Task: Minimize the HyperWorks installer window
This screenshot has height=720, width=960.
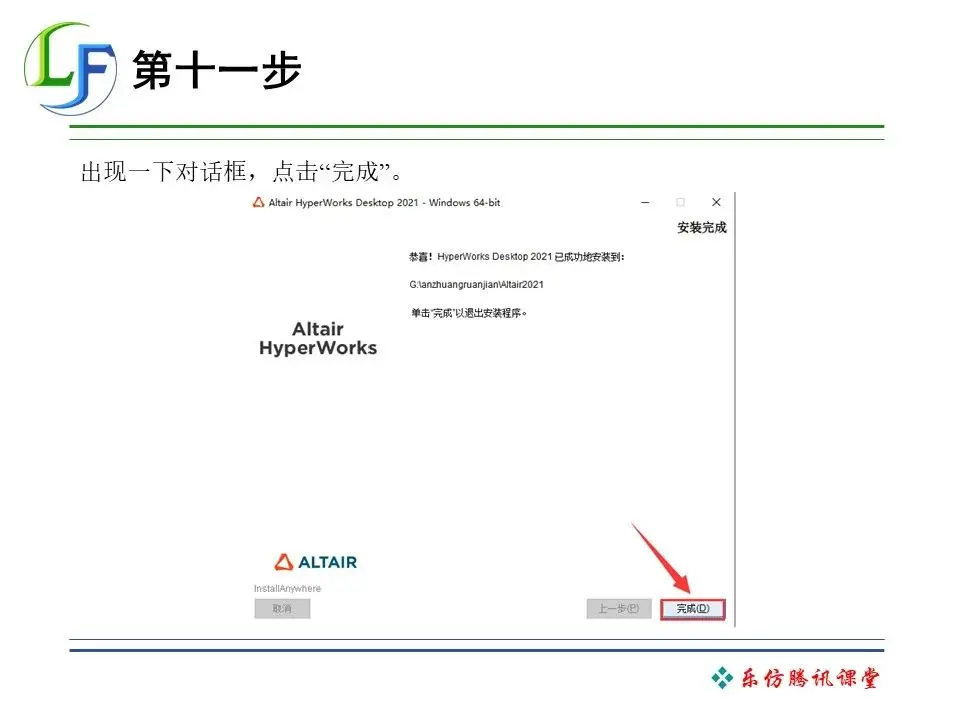Action: point(645,202)
